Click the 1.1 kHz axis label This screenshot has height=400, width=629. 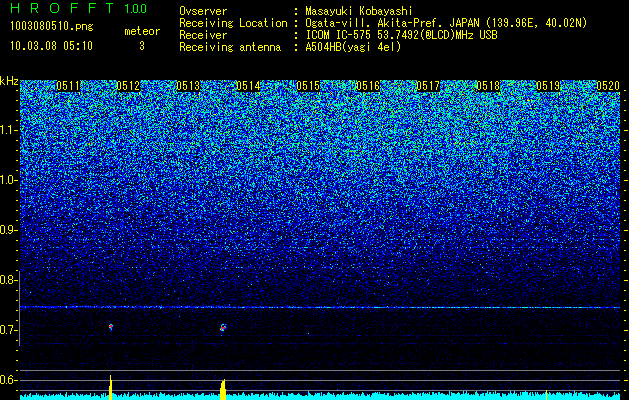tap(6, 130)
